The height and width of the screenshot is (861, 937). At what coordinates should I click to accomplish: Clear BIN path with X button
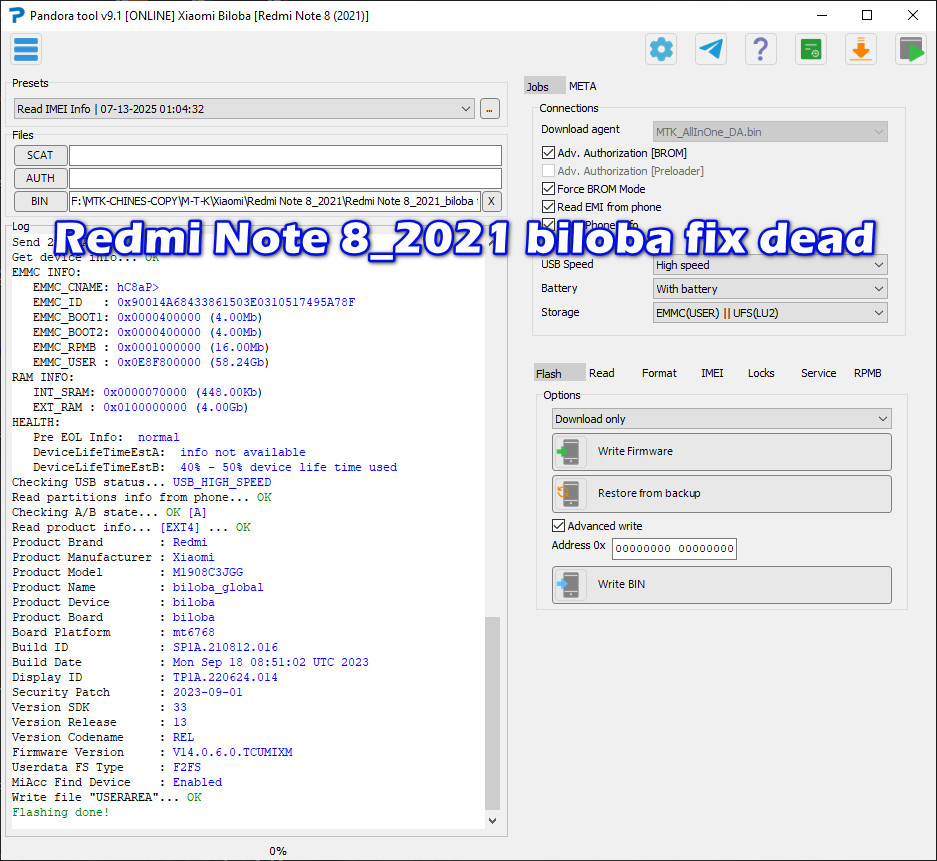coord(491,201)
